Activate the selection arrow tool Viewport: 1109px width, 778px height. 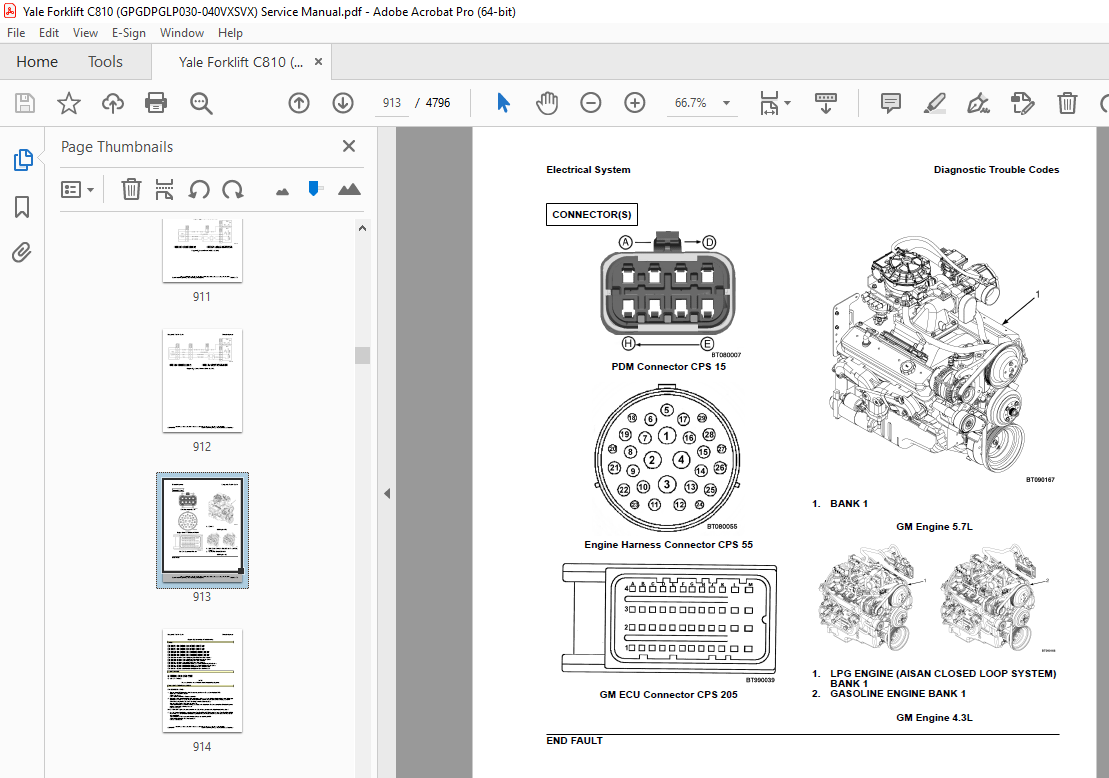pos(503,103)
